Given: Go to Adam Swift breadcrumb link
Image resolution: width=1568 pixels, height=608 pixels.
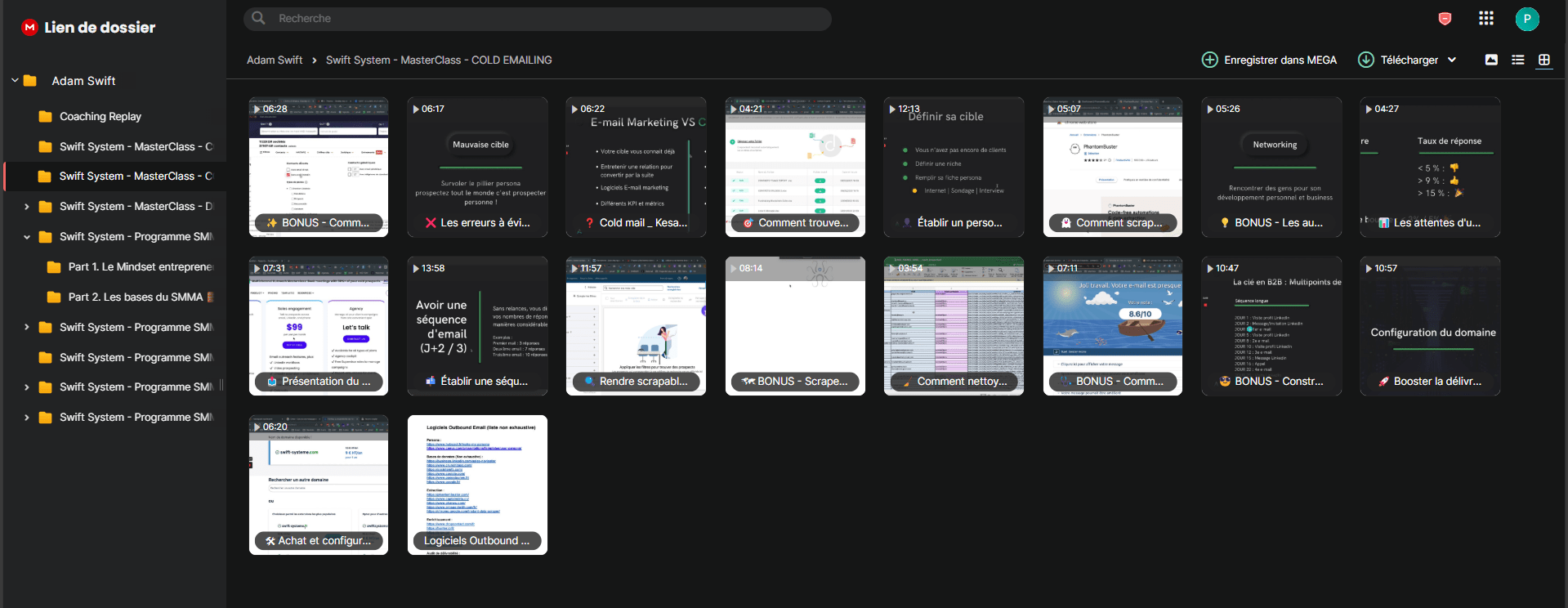Looking at the screenshot, I should [275, 60].
